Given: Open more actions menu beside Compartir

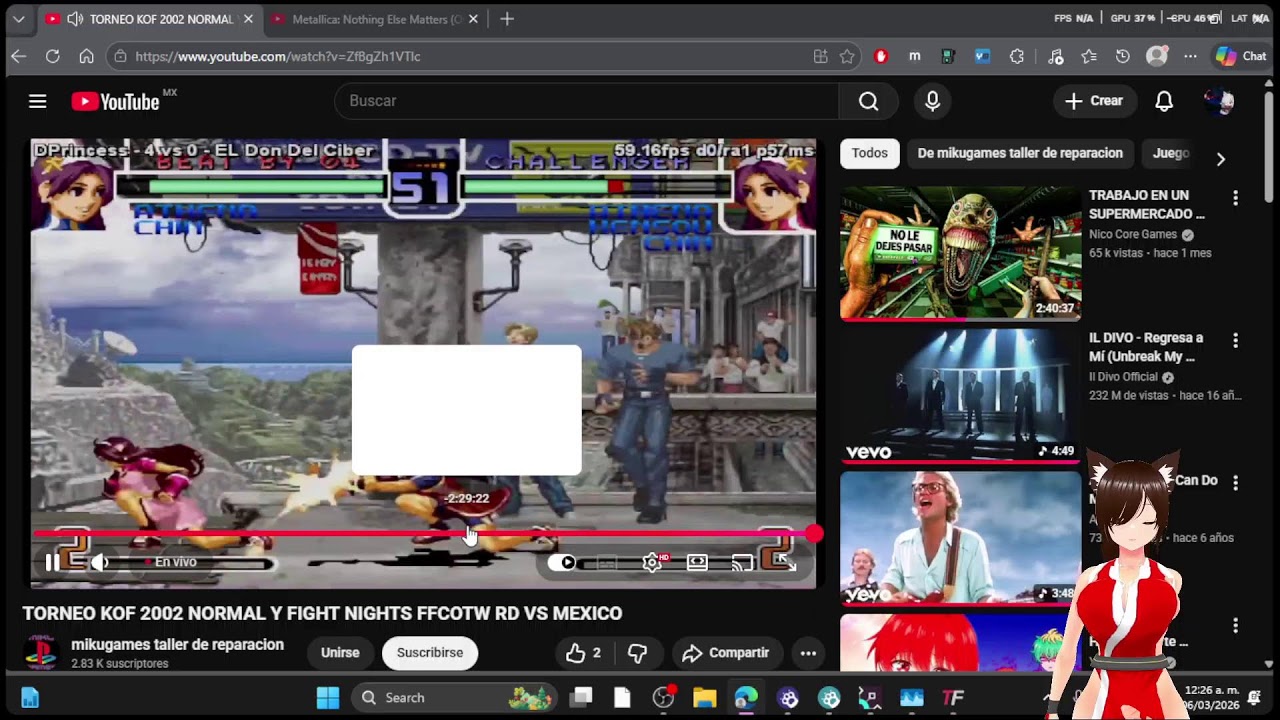Looking at the screenshot, I should point(808,653).
